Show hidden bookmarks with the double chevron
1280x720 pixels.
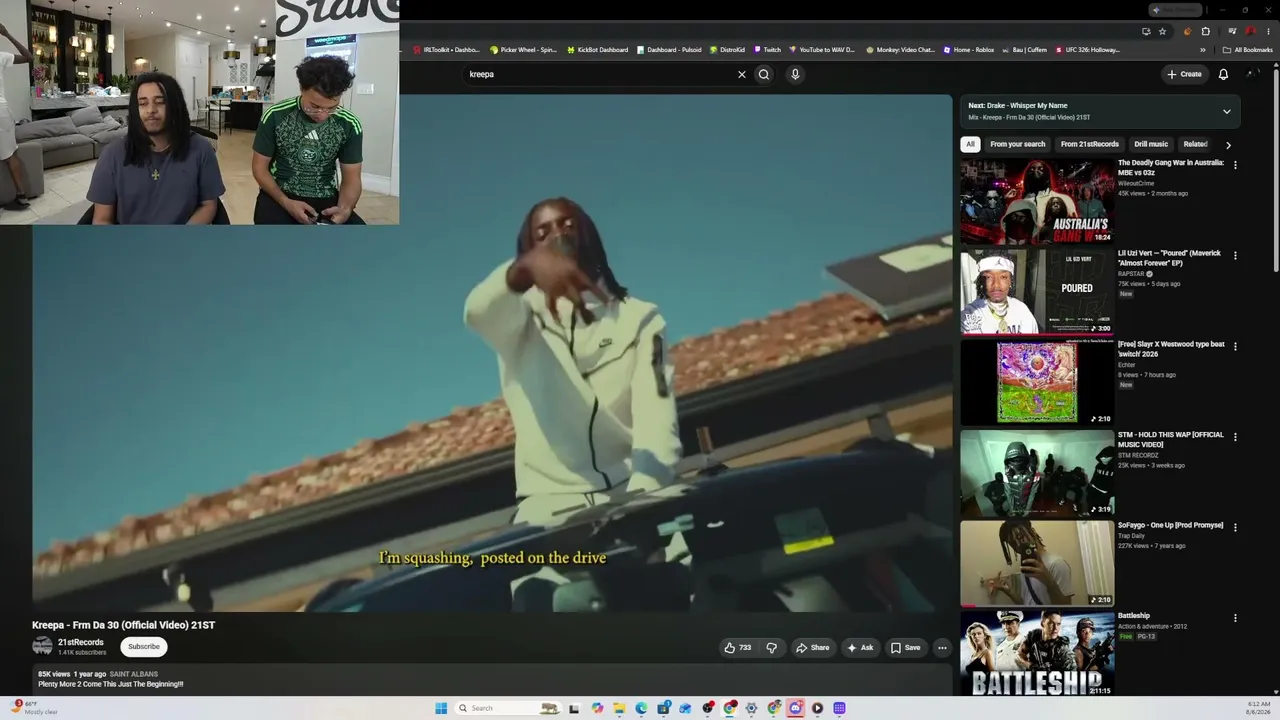(1203, 50)
